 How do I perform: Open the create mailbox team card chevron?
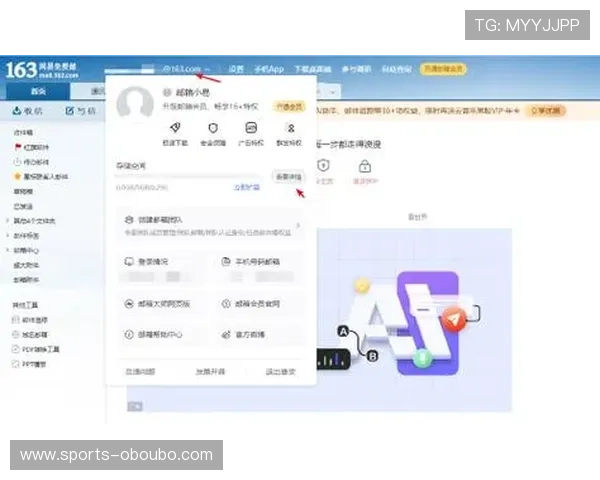298,225
